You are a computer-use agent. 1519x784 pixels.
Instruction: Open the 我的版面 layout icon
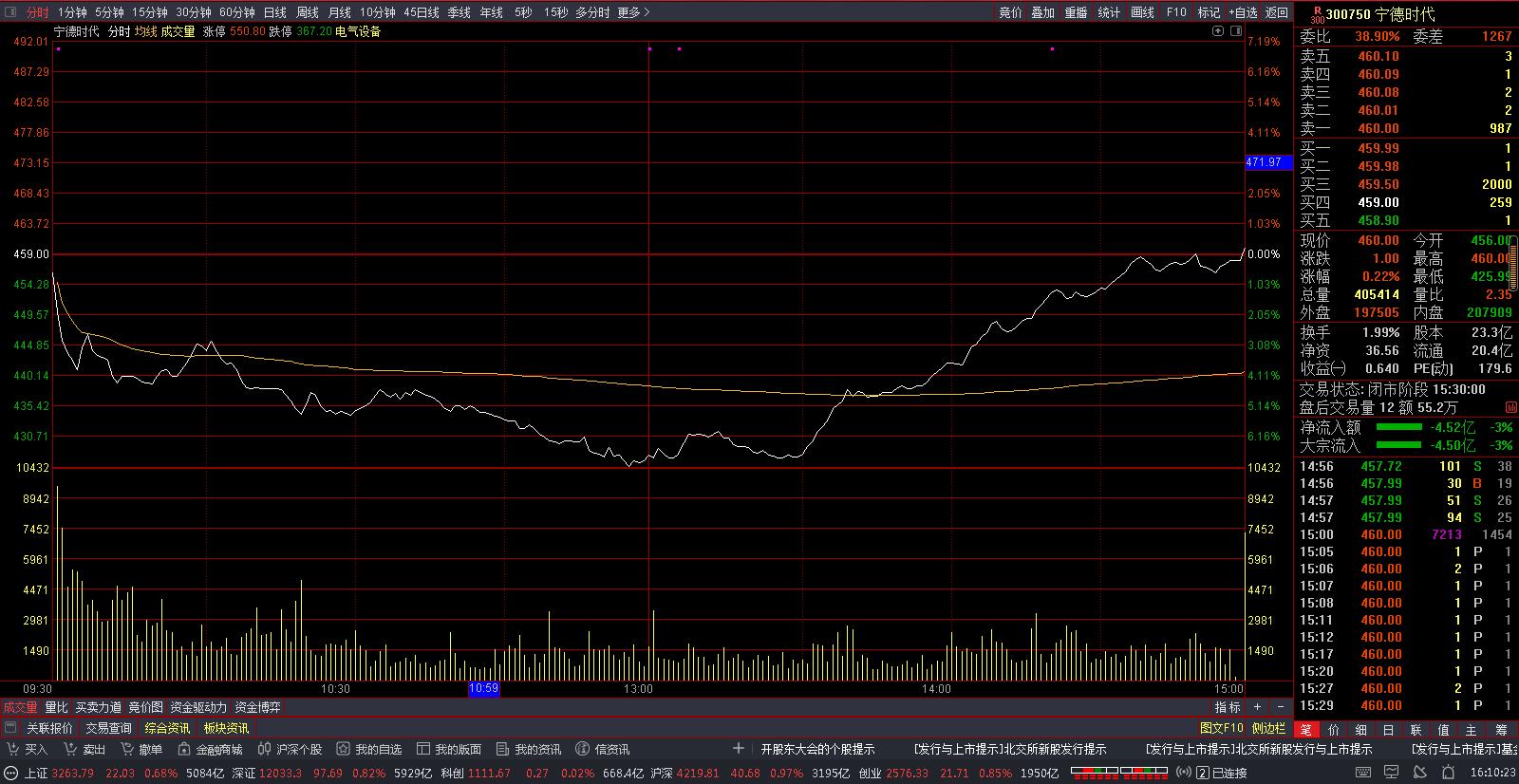[423, 750]
